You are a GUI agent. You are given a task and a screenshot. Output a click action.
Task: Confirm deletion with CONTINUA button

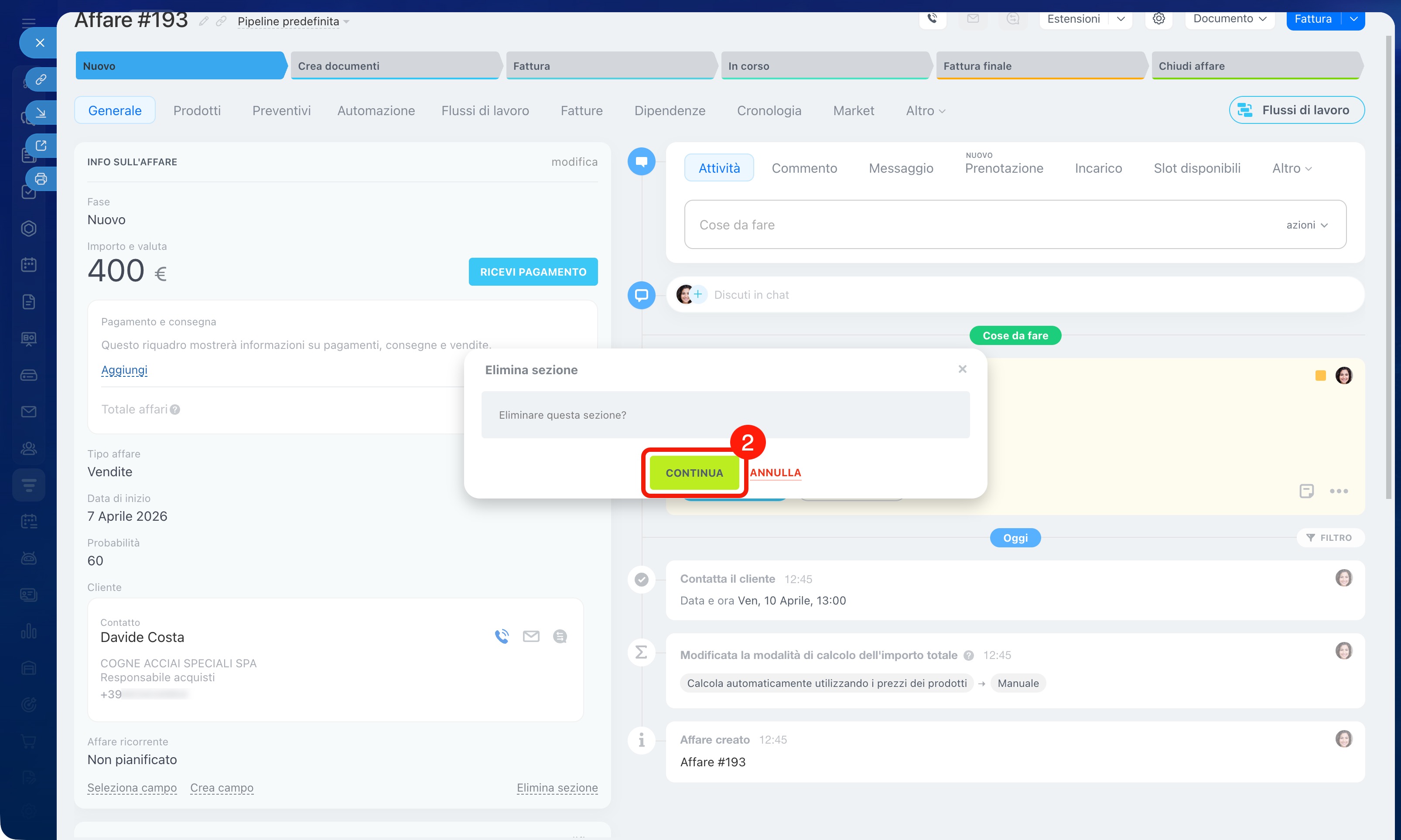tap(694, 473)
